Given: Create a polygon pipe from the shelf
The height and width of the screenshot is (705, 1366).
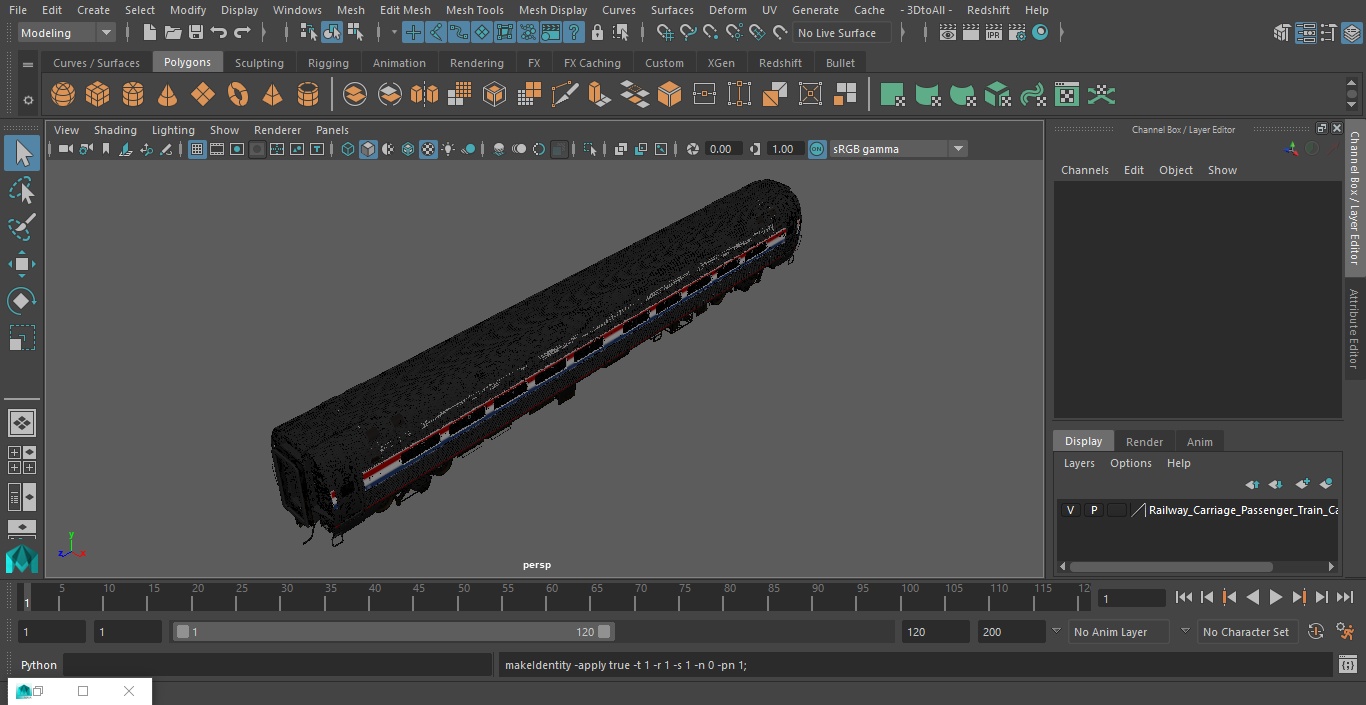Looking at the screenshot, I should [x=308, y=95].
